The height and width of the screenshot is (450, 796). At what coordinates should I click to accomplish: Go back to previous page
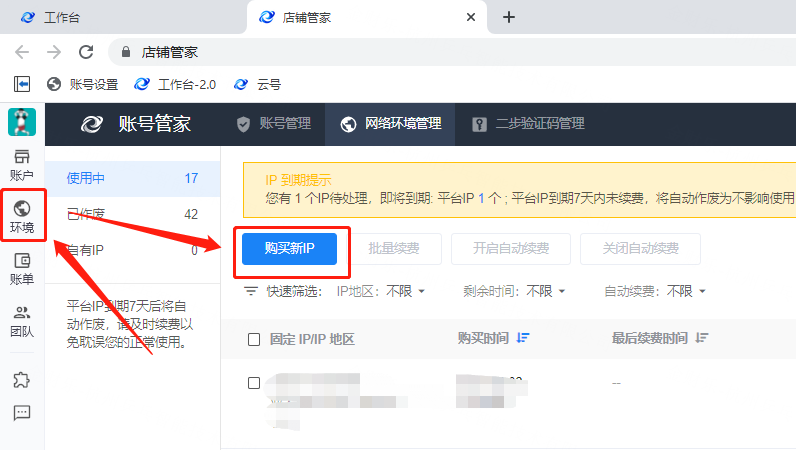tap(22, 52)
